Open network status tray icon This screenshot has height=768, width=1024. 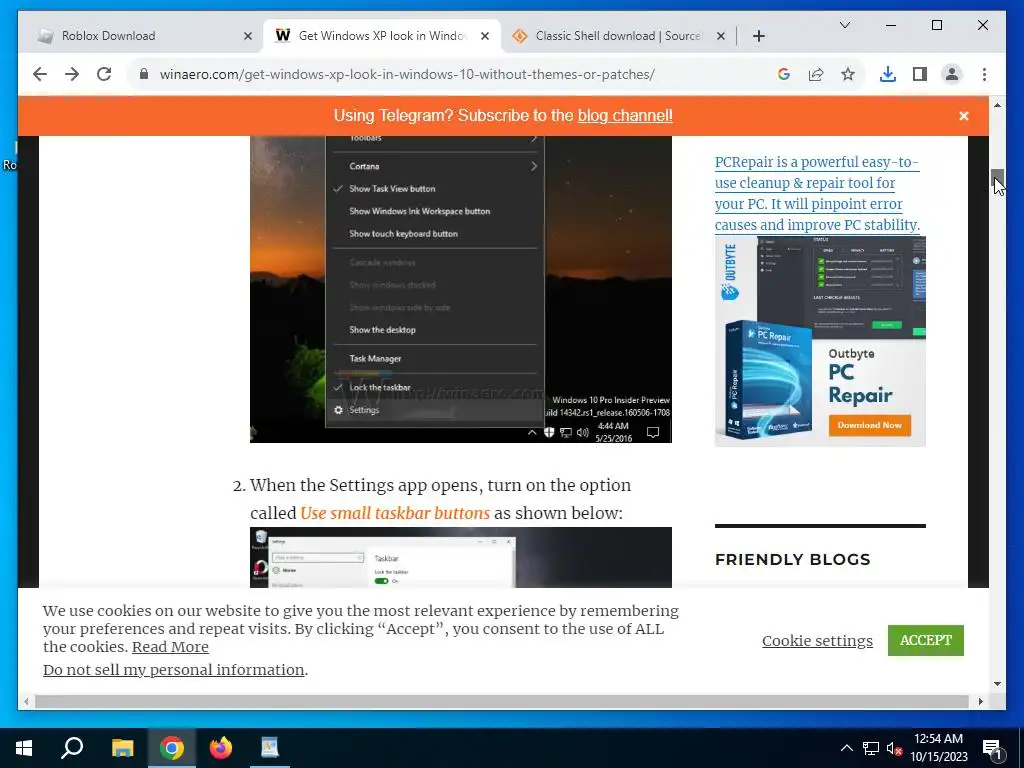pos(871,748)
